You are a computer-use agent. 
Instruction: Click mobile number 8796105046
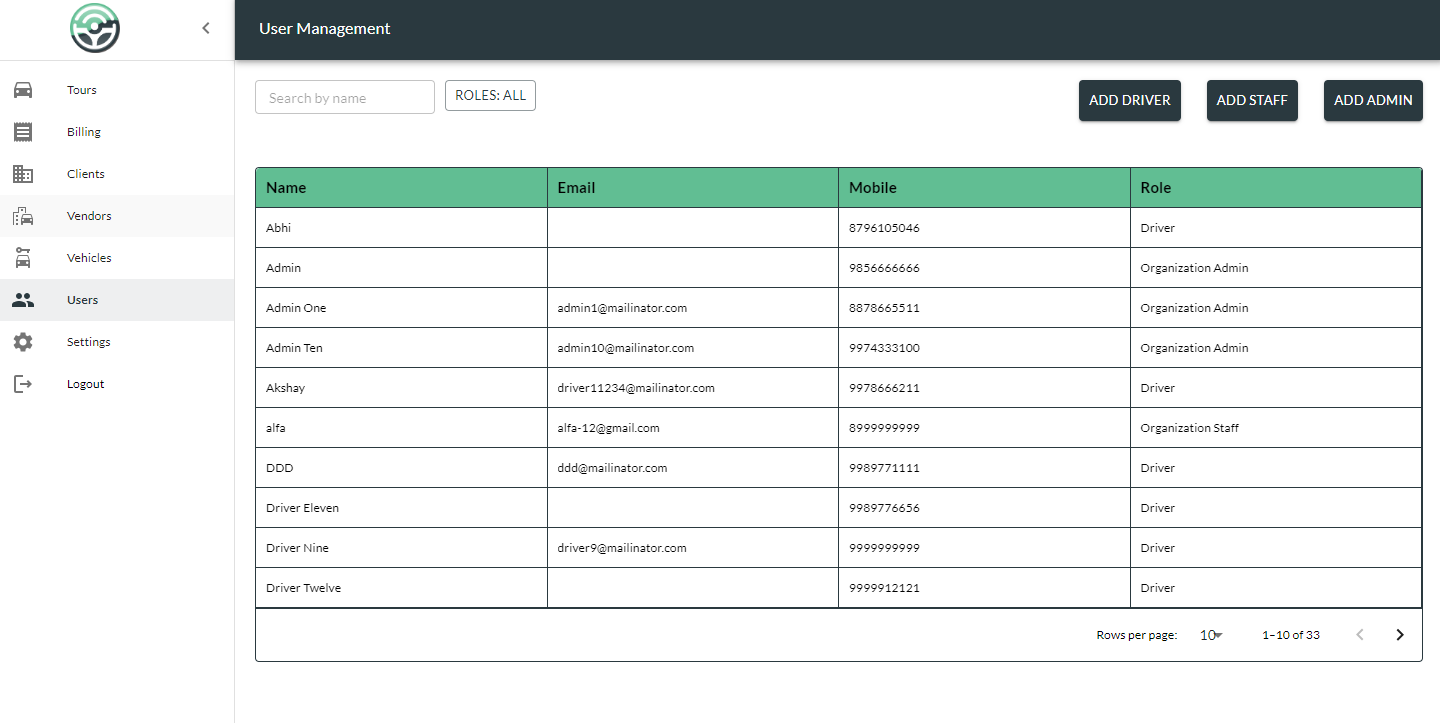[884, 228]
